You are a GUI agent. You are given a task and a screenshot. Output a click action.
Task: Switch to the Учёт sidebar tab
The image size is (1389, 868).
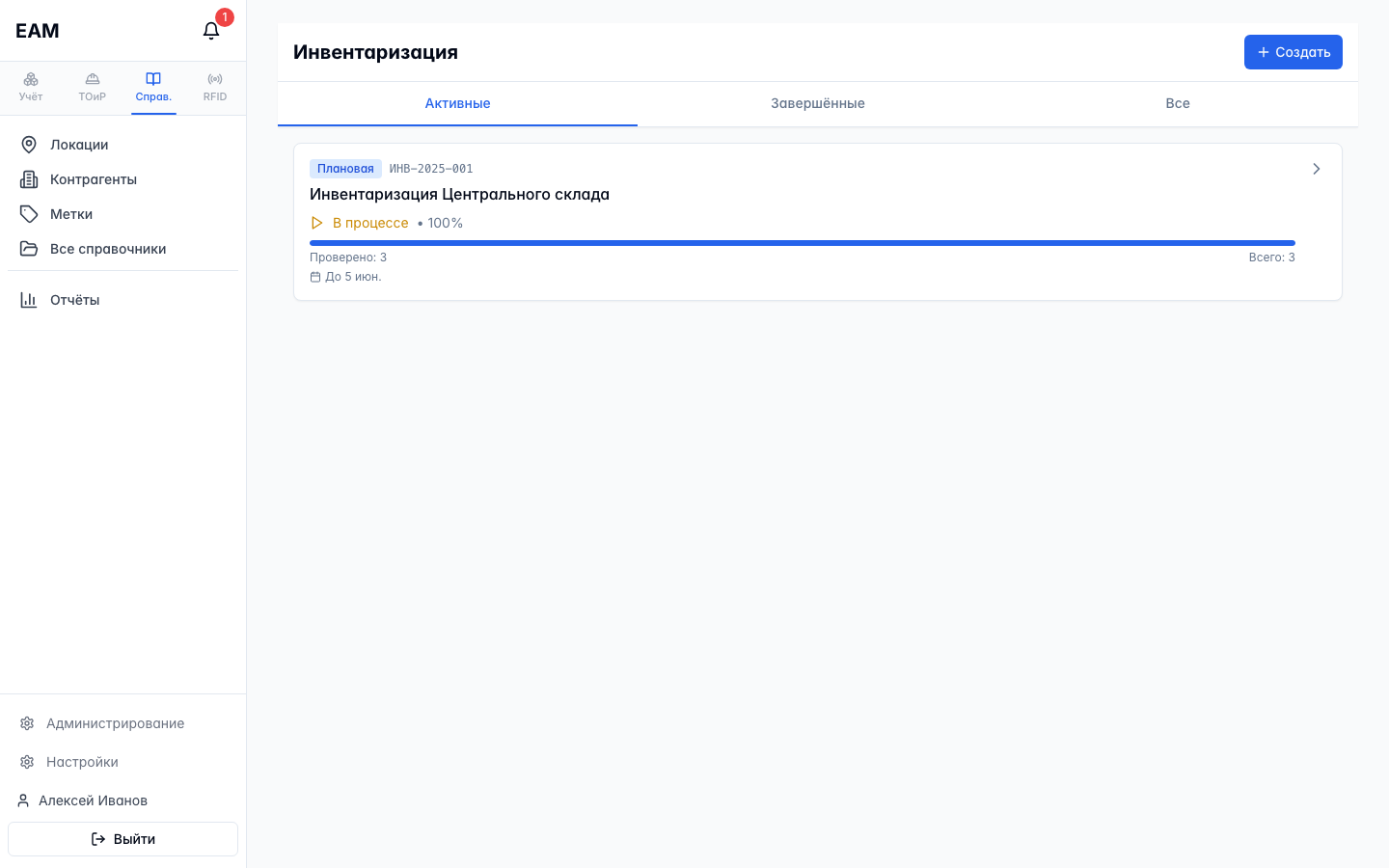31,87
